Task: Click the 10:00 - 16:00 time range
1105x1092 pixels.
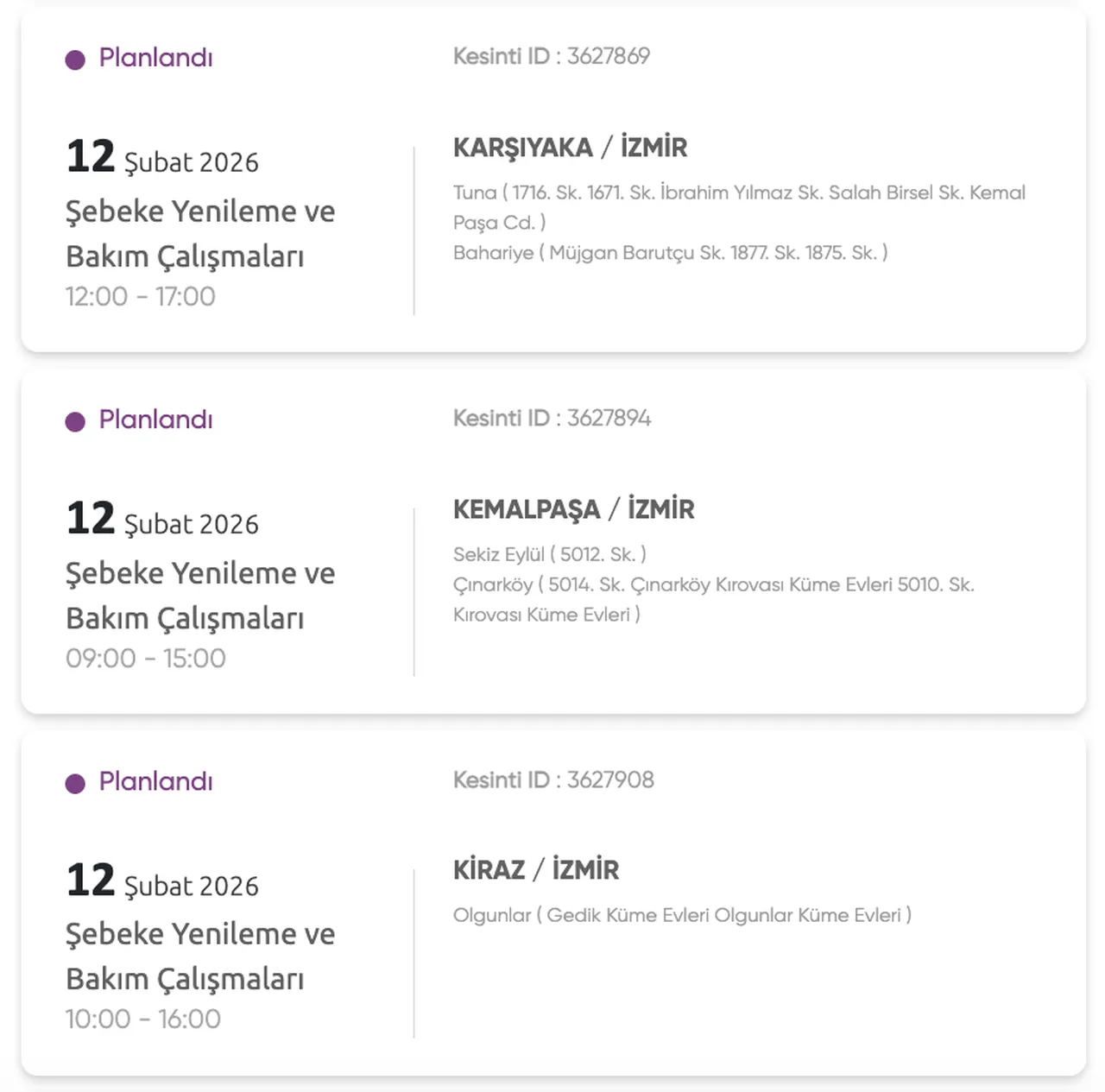Action: [x=142, y=1019]
